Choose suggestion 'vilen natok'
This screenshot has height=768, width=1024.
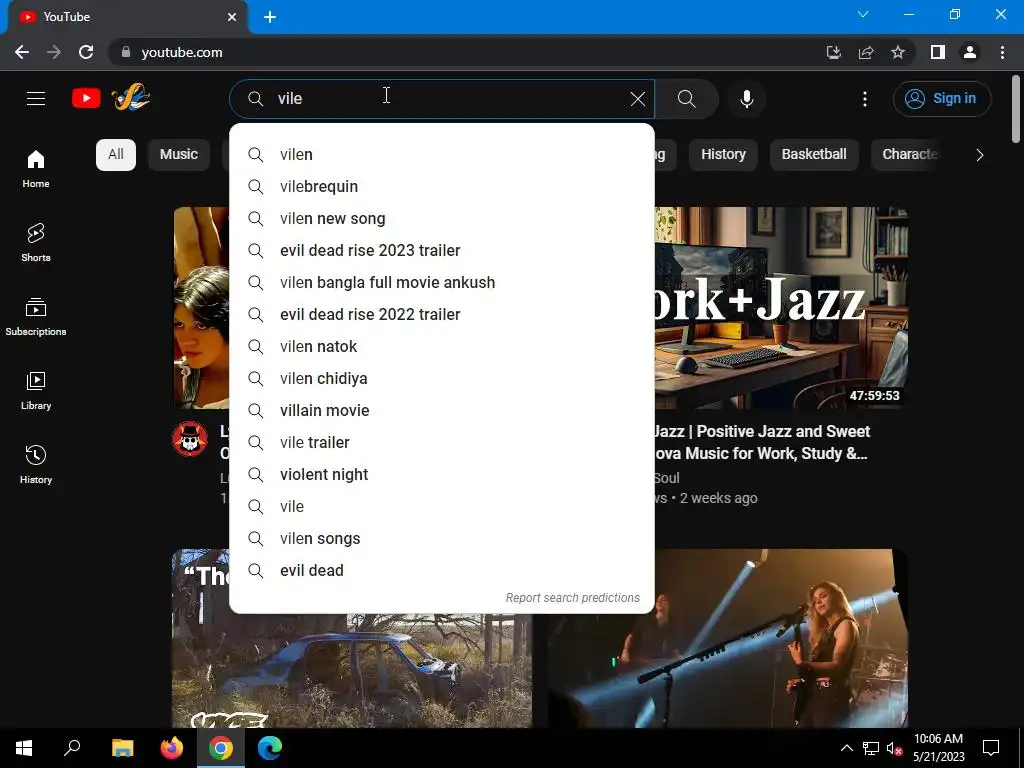441,347
